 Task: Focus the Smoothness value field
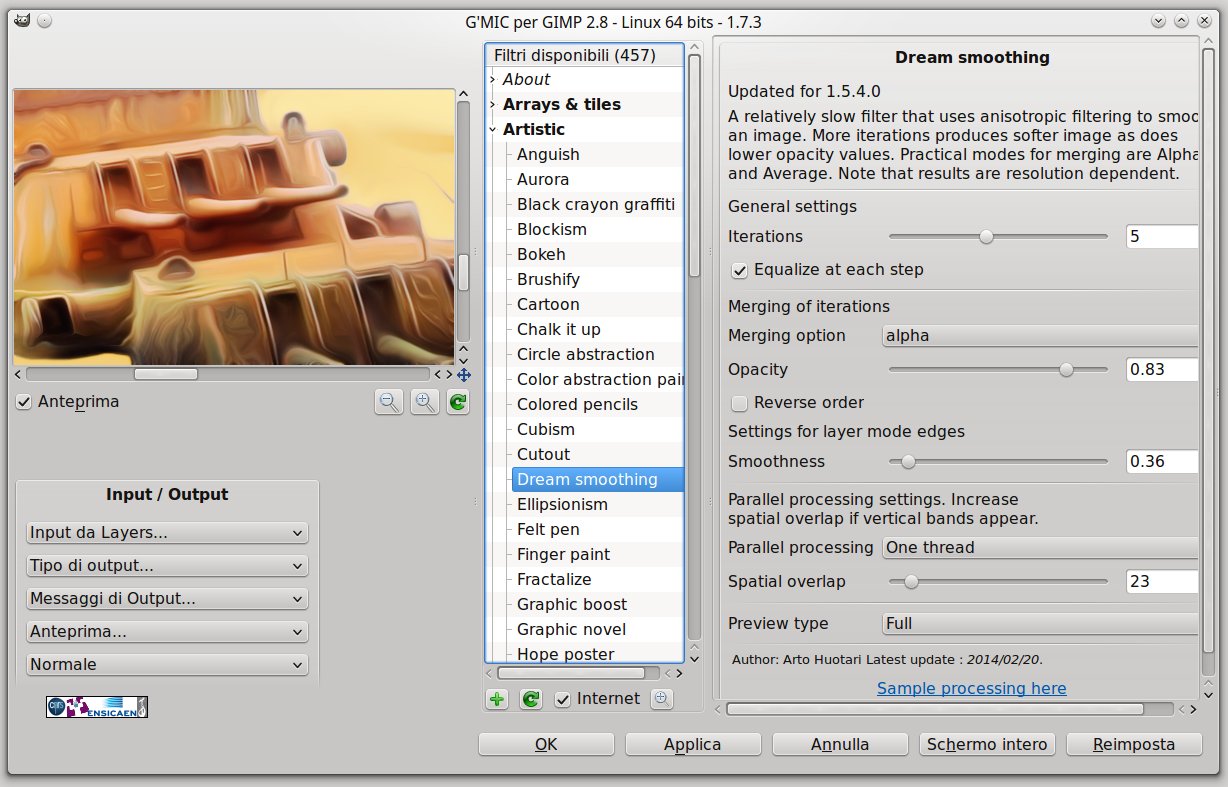1162,462
